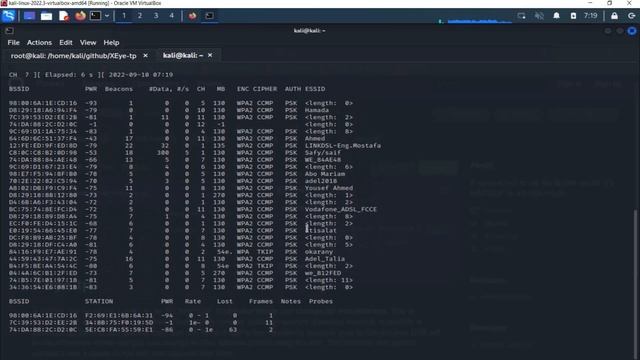Click the Beacons column header
The image size is (640, 360).
119,89
